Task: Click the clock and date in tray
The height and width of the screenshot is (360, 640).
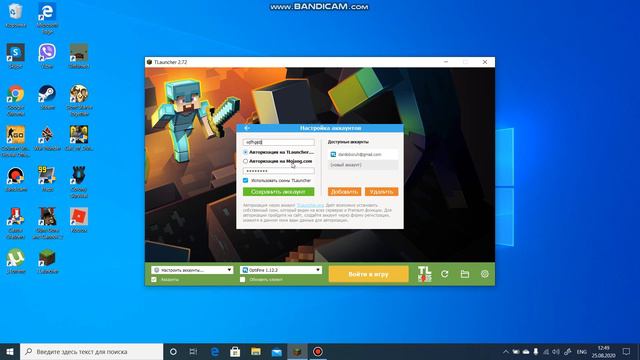Action: [x=603, y=351]
